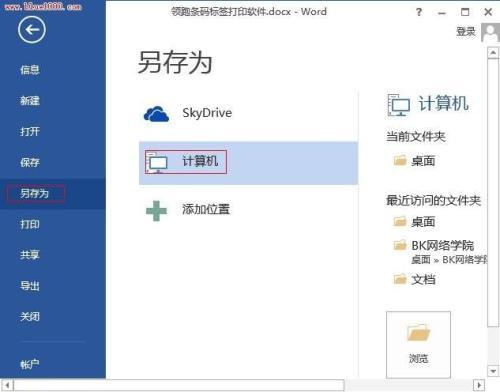Image resolution: width=500 pixels, height=392 pixels.
Task: Select the SkyDrive cloud icon
Action: pos(156,114)
